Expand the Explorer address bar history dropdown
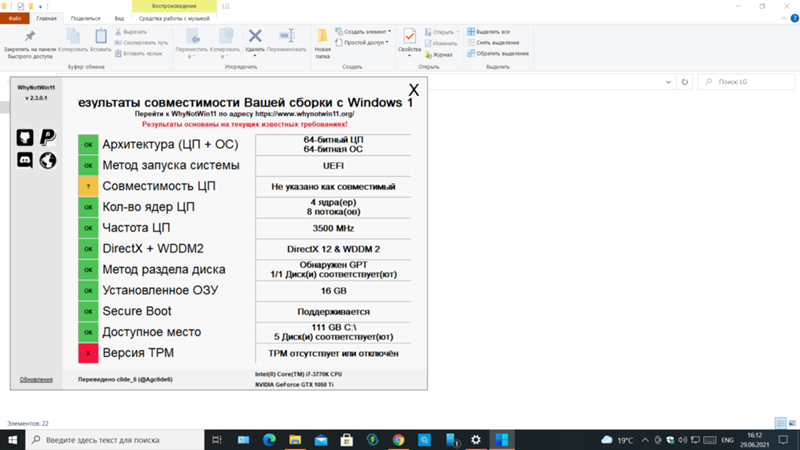This screenshot has height=450, width=800. click(668, 82)
